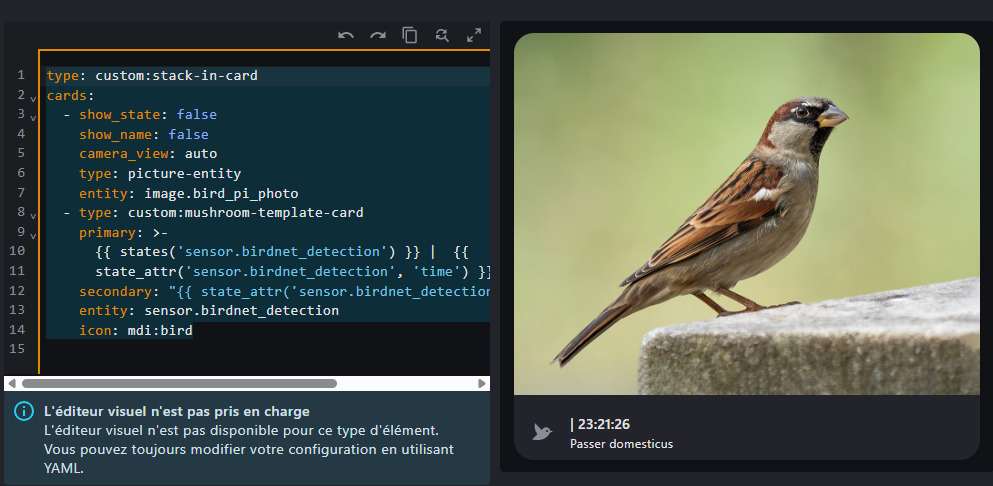Fold the mushroom-template-card block on line 8
Viewport: 993px width, 486px height.
(x=33, y=214)
